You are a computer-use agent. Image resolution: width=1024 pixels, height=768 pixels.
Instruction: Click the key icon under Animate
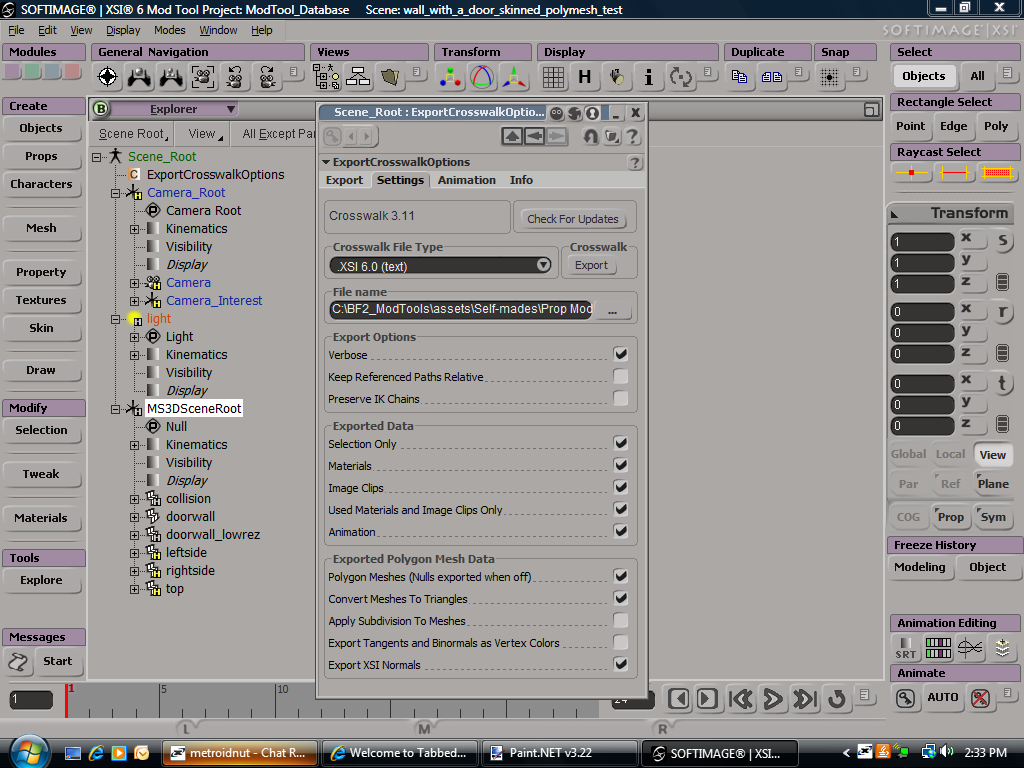point(905,698)
